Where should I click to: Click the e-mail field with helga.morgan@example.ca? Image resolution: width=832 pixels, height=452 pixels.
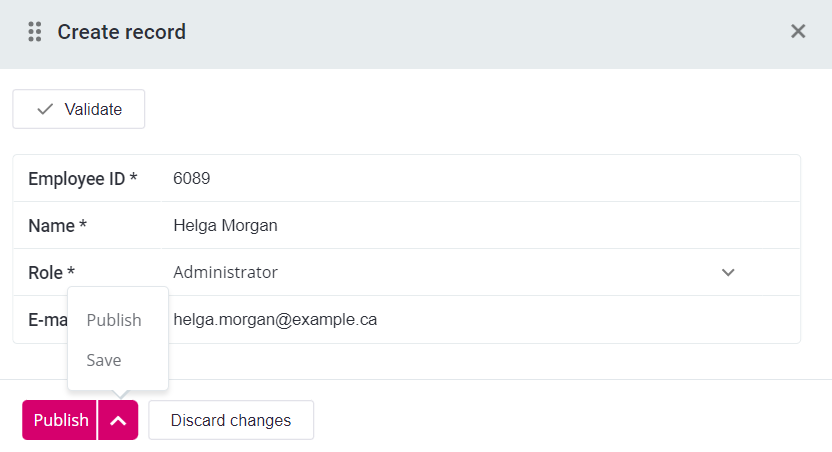480,320
